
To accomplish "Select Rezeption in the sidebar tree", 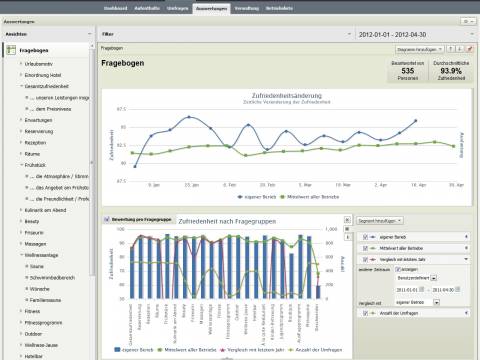I will pyautogui.click(x=35, y=143).
